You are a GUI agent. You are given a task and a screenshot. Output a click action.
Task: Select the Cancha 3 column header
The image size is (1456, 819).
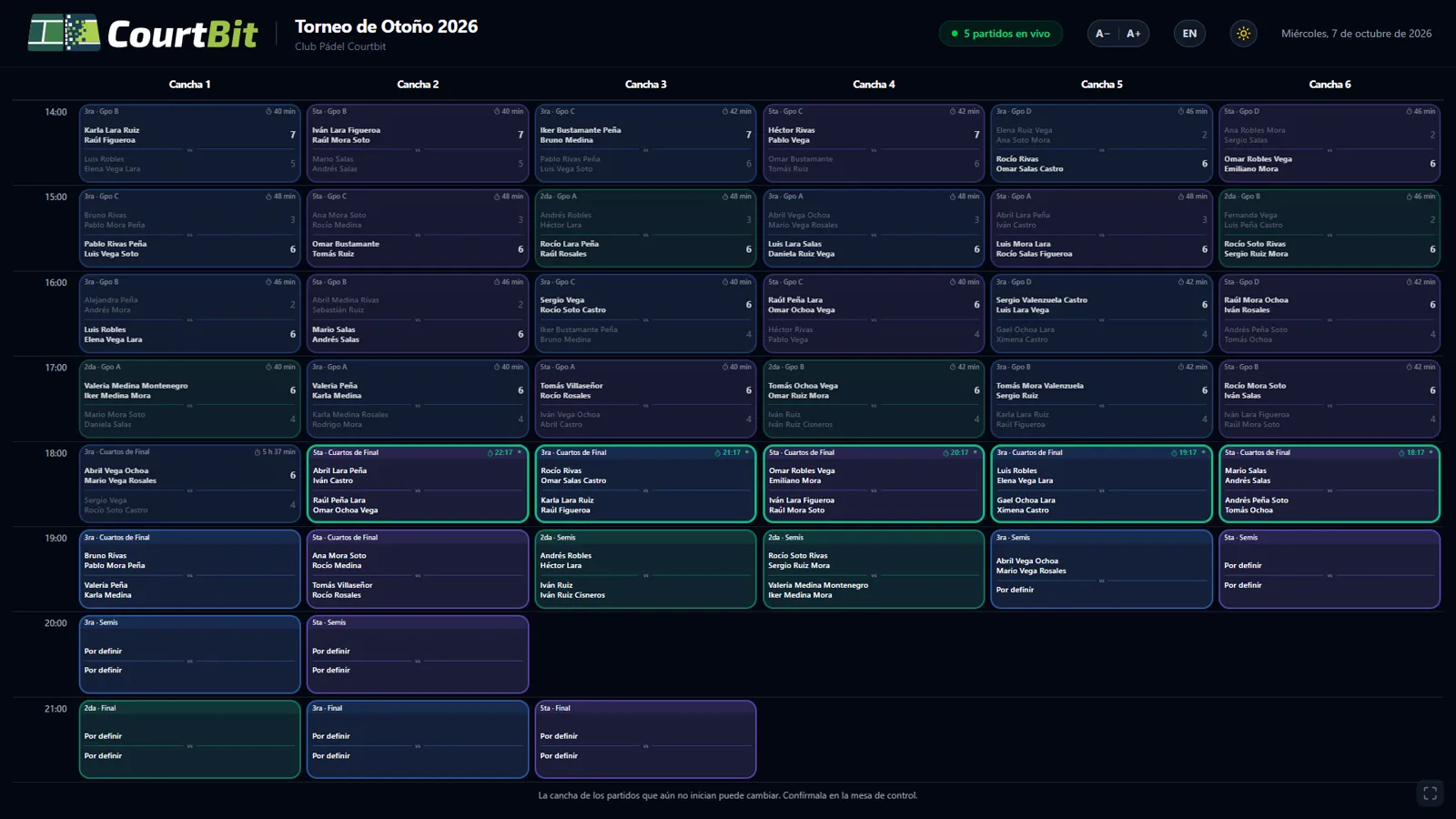pos(645,85)
